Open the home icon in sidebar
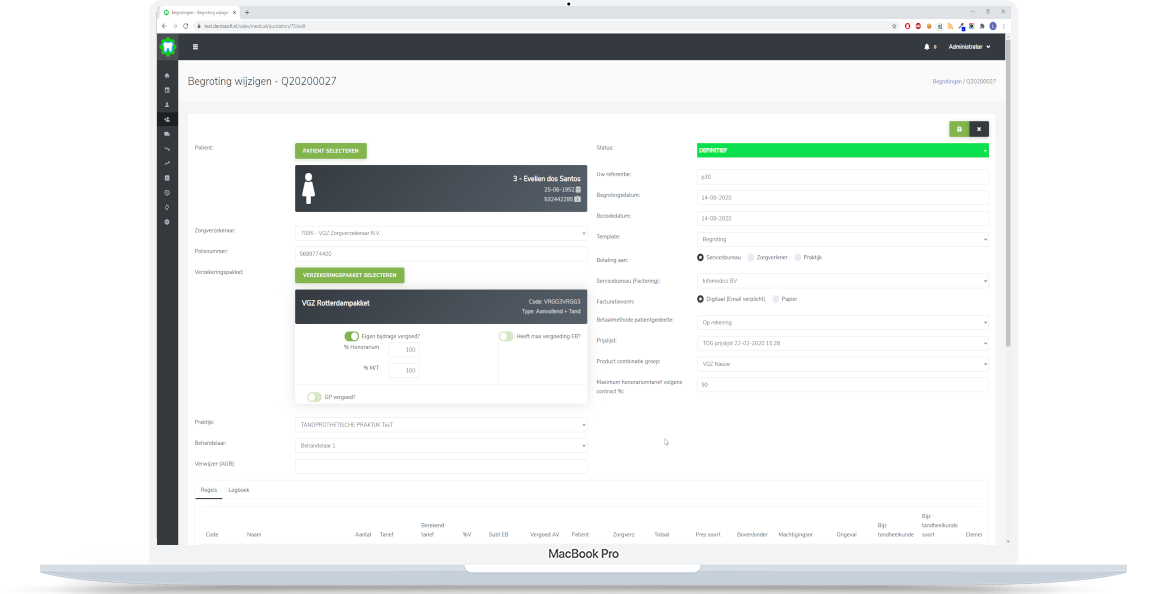The height and width of the screenshot is (594, 1175). coord(167,76)
